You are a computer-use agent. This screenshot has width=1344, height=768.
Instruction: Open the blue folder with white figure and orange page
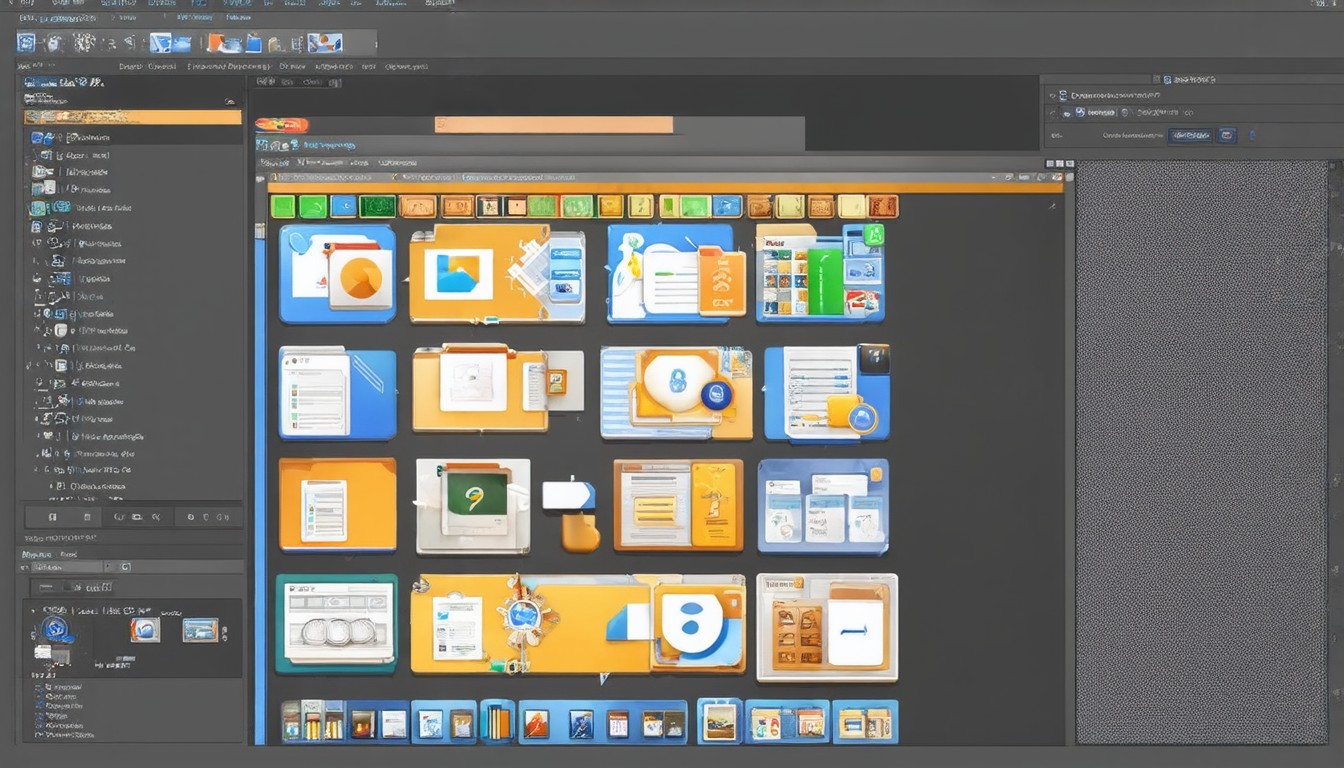coord(677,272)
